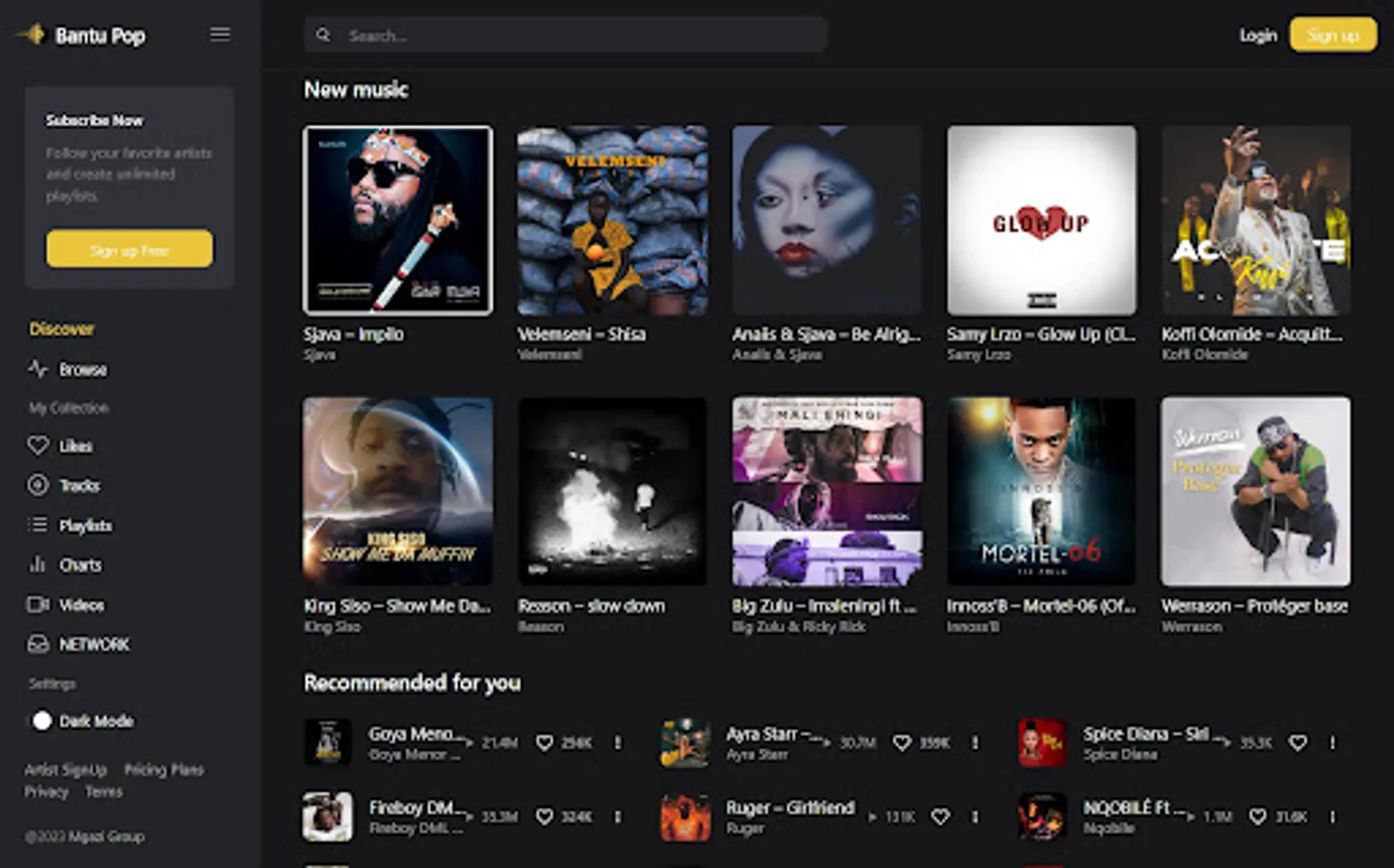
Task: Click the Bantu Pop logo
Action: point(81,36)
